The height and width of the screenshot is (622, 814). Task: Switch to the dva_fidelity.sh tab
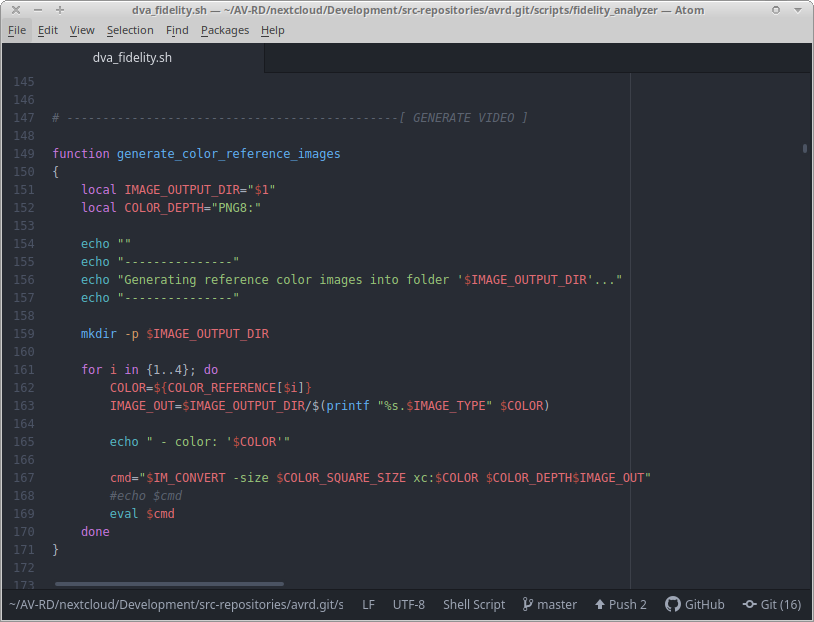(132, 58)
